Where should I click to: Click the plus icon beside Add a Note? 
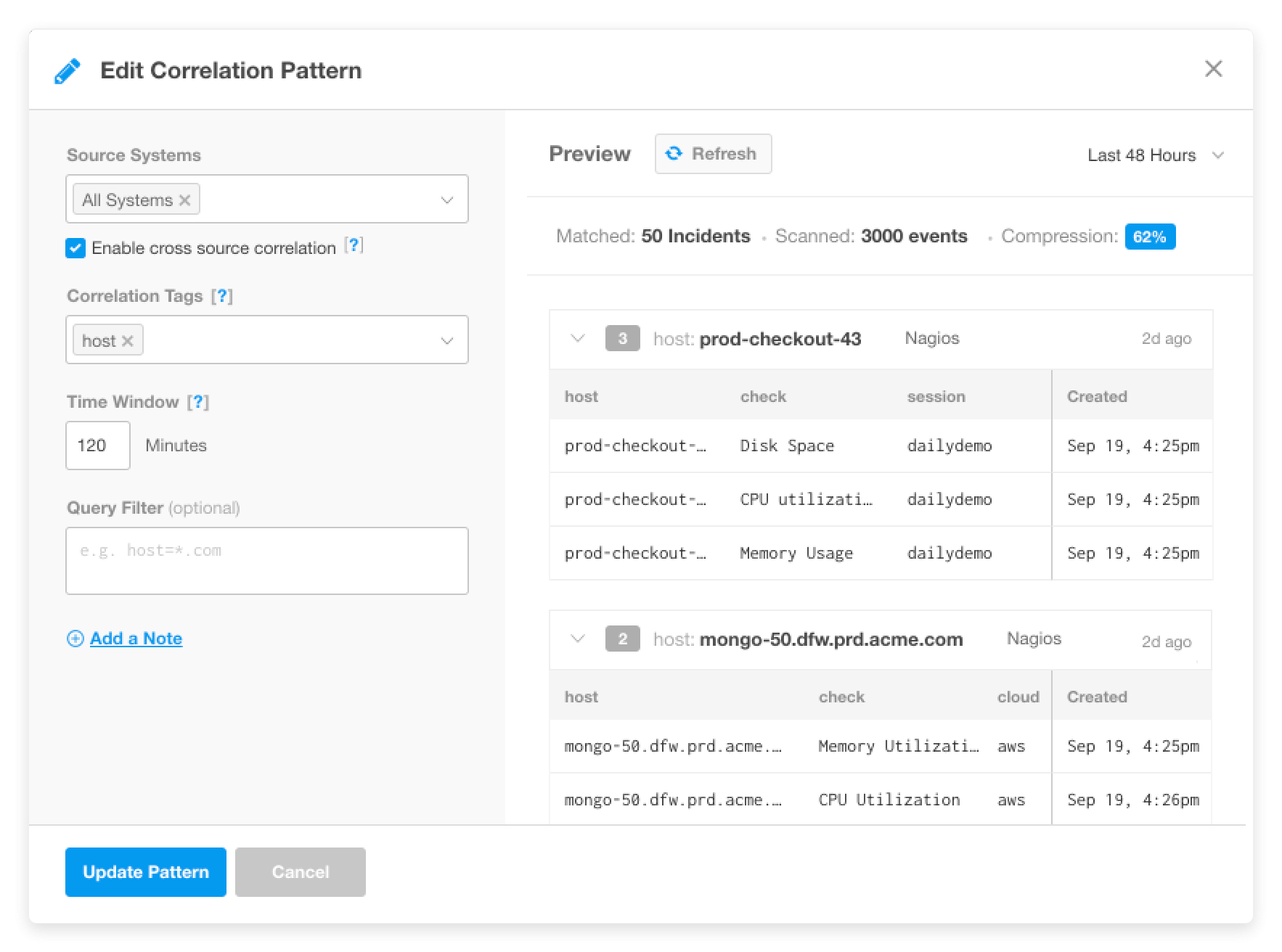point(75,639)
